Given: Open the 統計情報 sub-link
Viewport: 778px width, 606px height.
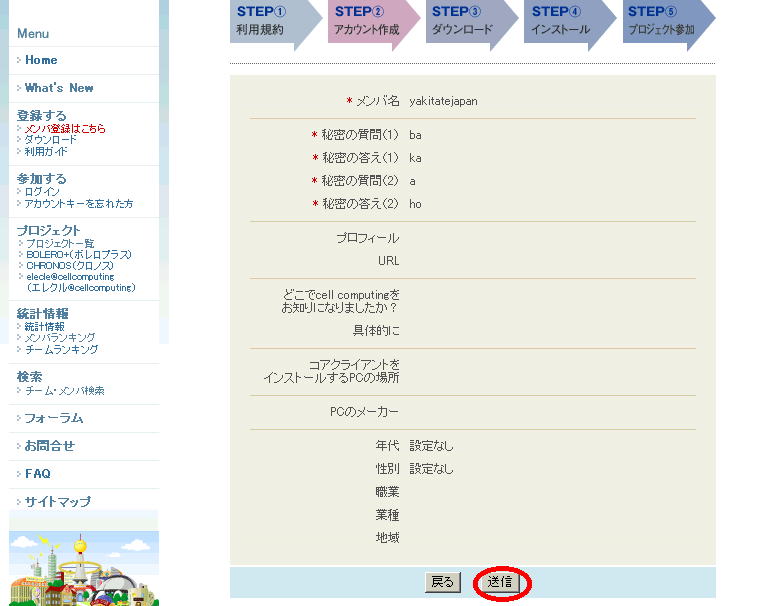Looking at the screenshot, I should (x=45, y=327).
